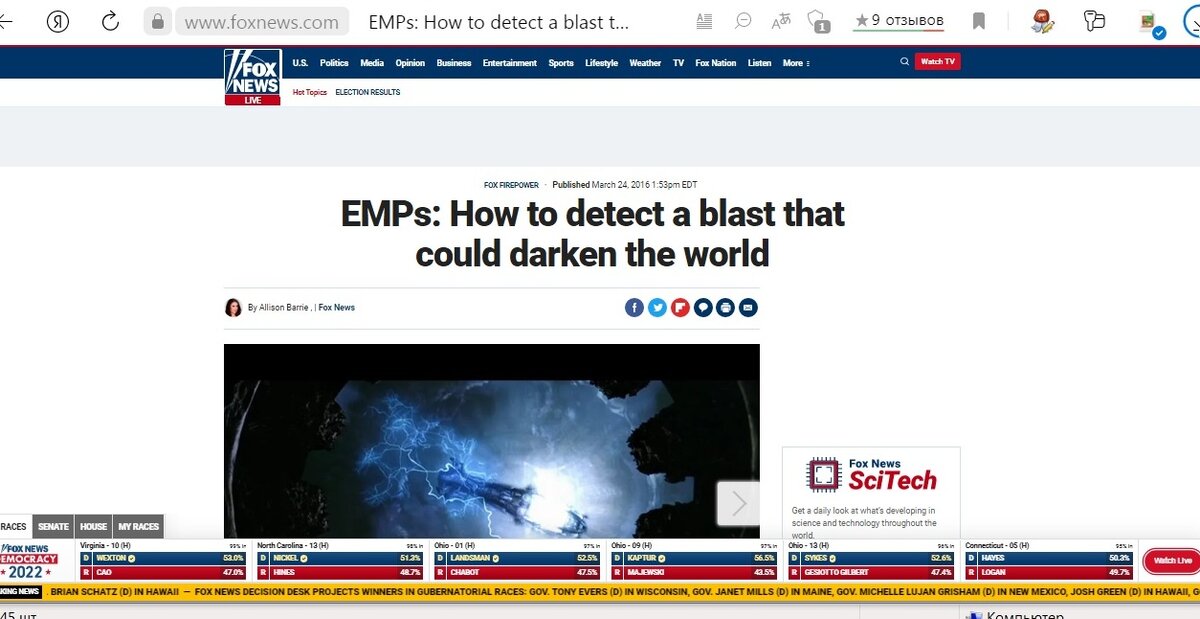Switch to the SENATE races tab
Image resolution: width=1200 pixels, height=619 pixels.
pos(54,527)
